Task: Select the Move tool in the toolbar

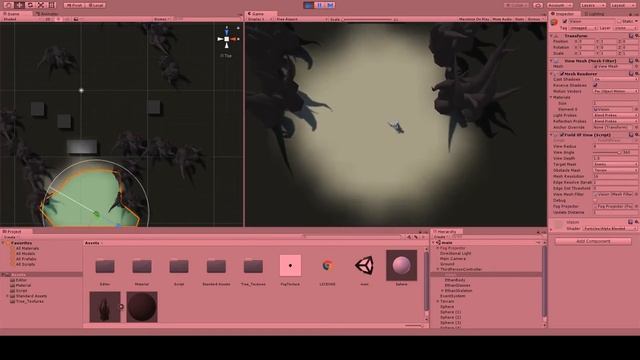Action: 19,5
